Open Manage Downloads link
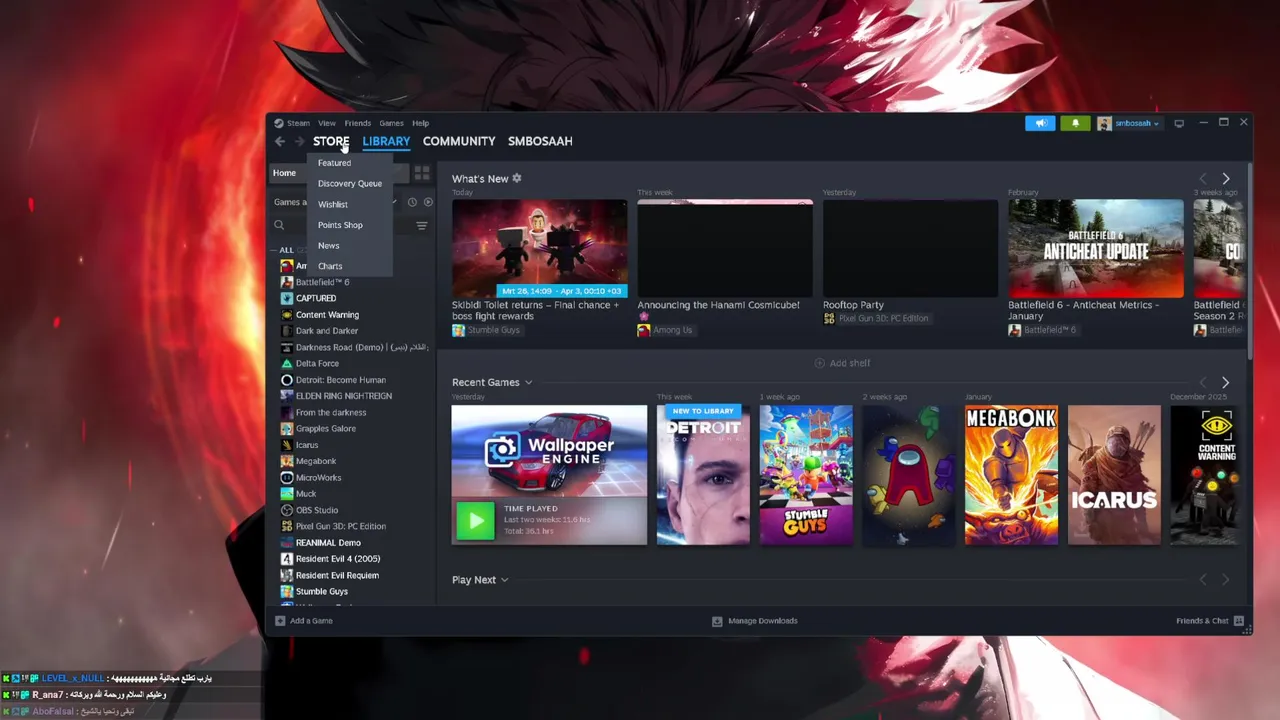The width and height of the screenshot is (1280, 720). click(763, 621)
